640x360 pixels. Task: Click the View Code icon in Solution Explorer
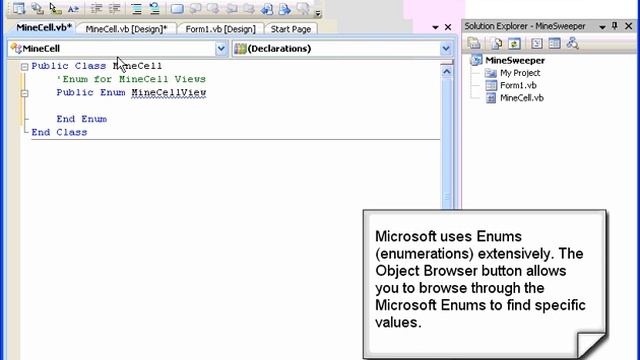click(x=537, y=43)
